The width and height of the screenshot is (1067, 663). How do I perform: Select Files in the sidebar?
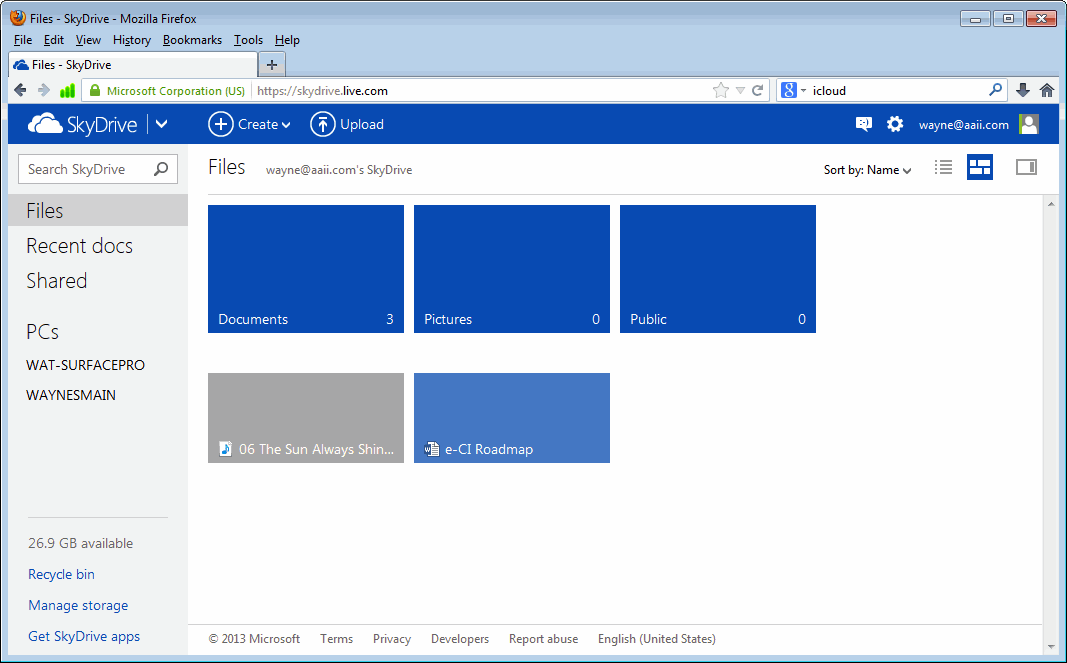coord(98,210)
